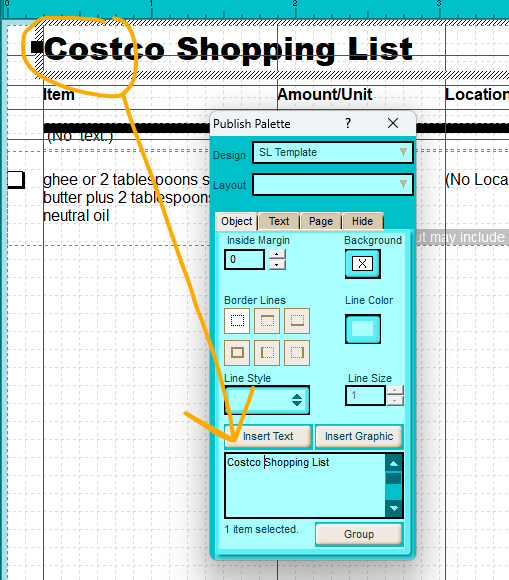The image size is (509, 580).
Task: Click the Item column header
Action: click(x=59, y=94)
